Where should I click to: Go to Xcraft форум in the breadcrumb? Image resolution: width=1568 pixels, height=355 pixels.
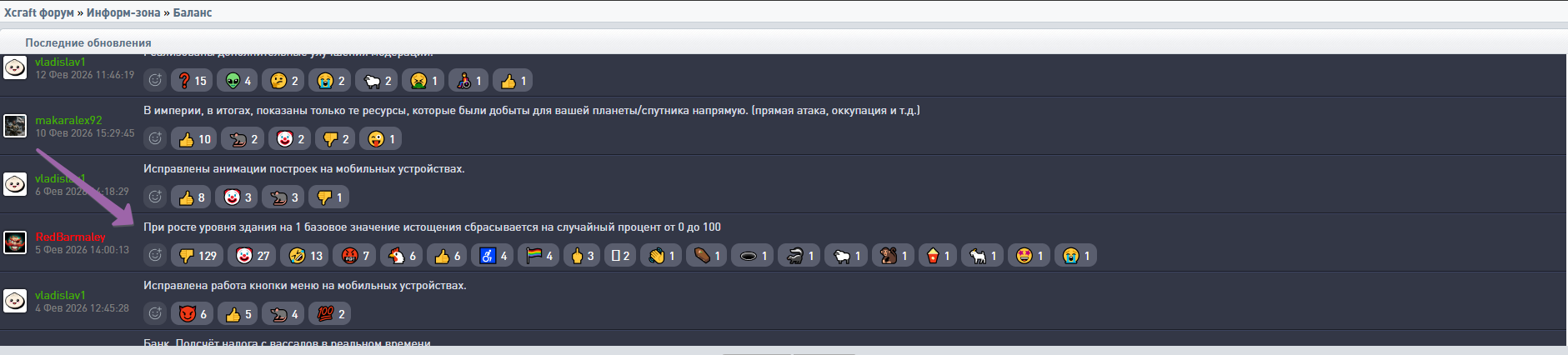[x=38, y=12]
